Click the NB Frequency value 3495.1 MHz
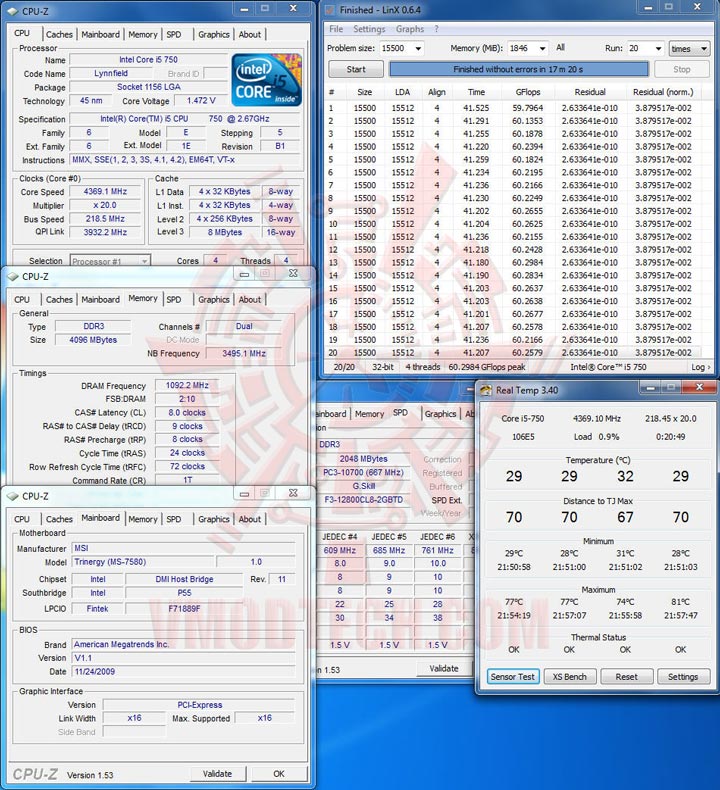Viewport: 720px width, 790px height. tap(244, 353)
